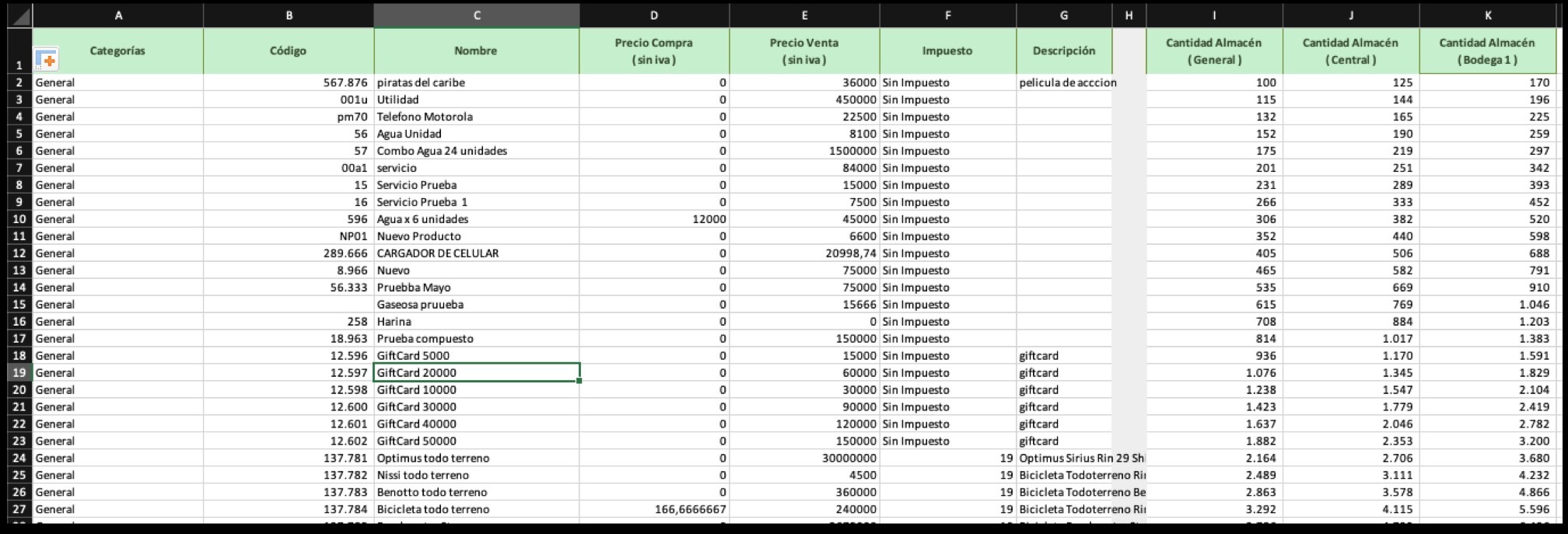Viewport: 1568px width, 534px height.
Task: Click the Nombre header cell
Action: click(476, 51)
